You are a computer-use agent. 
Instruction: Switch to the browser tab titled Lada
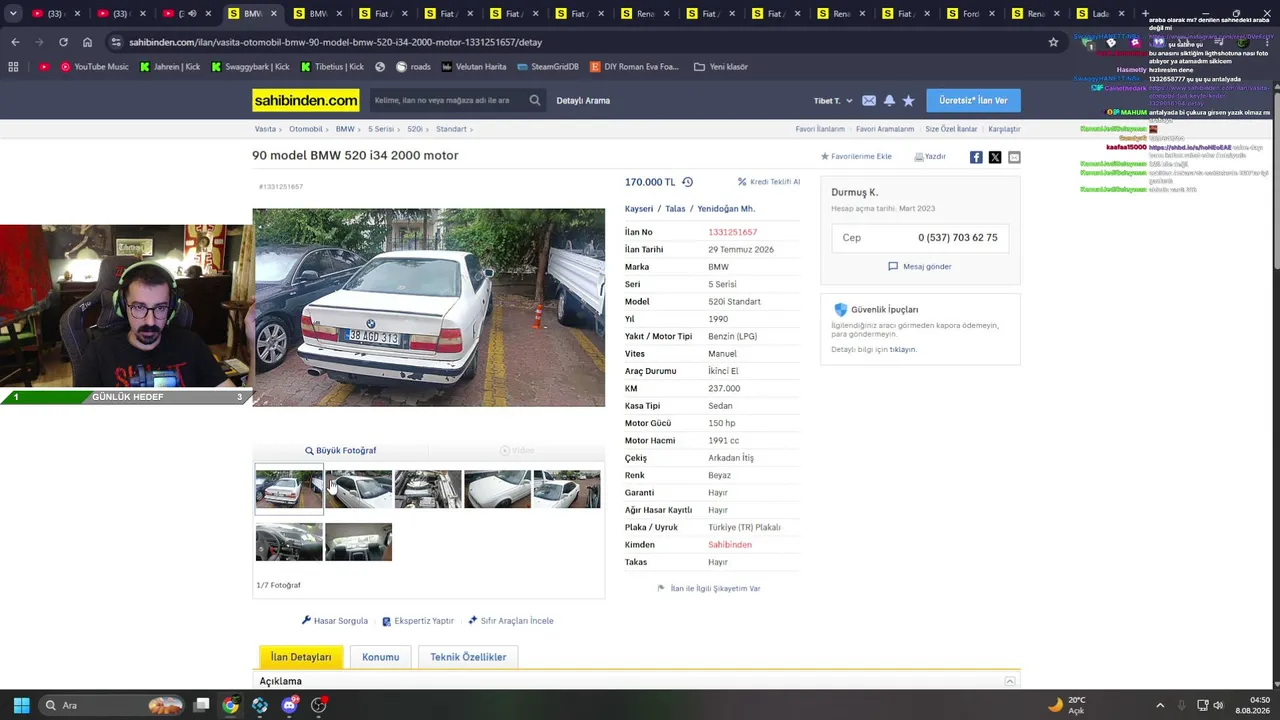point(1100,14)
